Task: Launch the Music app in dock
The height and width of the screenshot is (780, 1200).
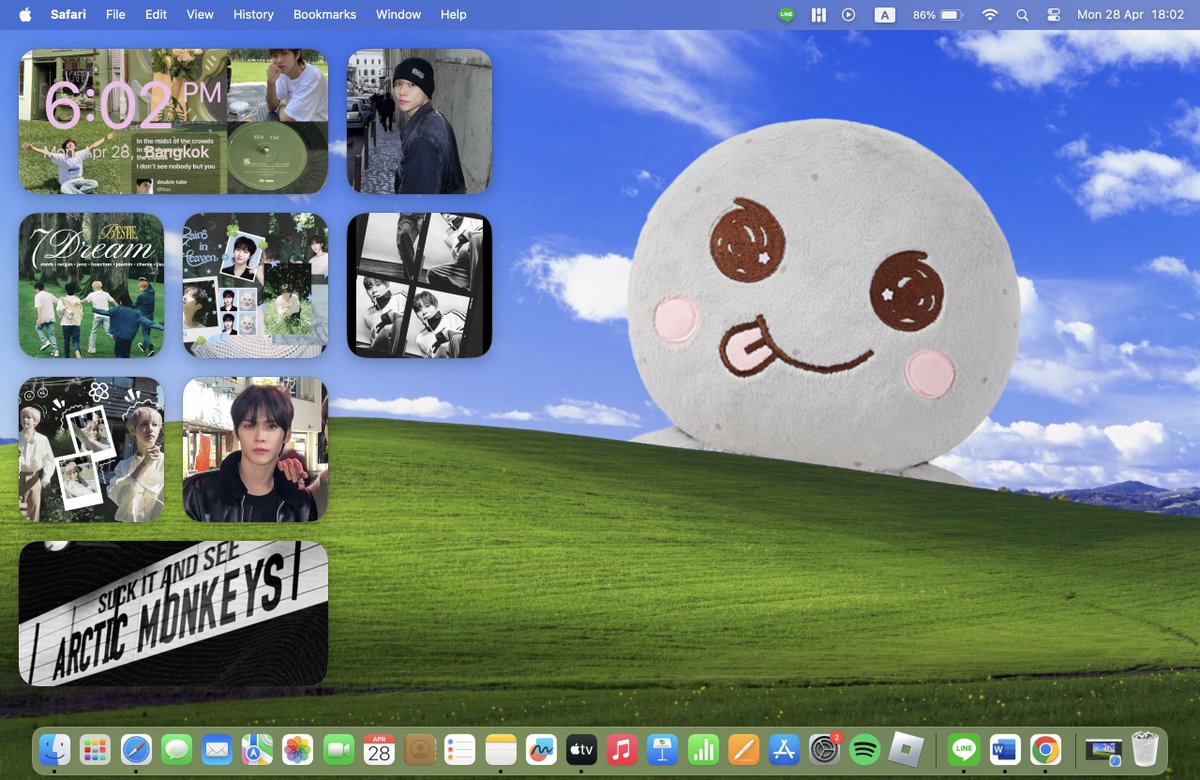Action: click(622, 749)
